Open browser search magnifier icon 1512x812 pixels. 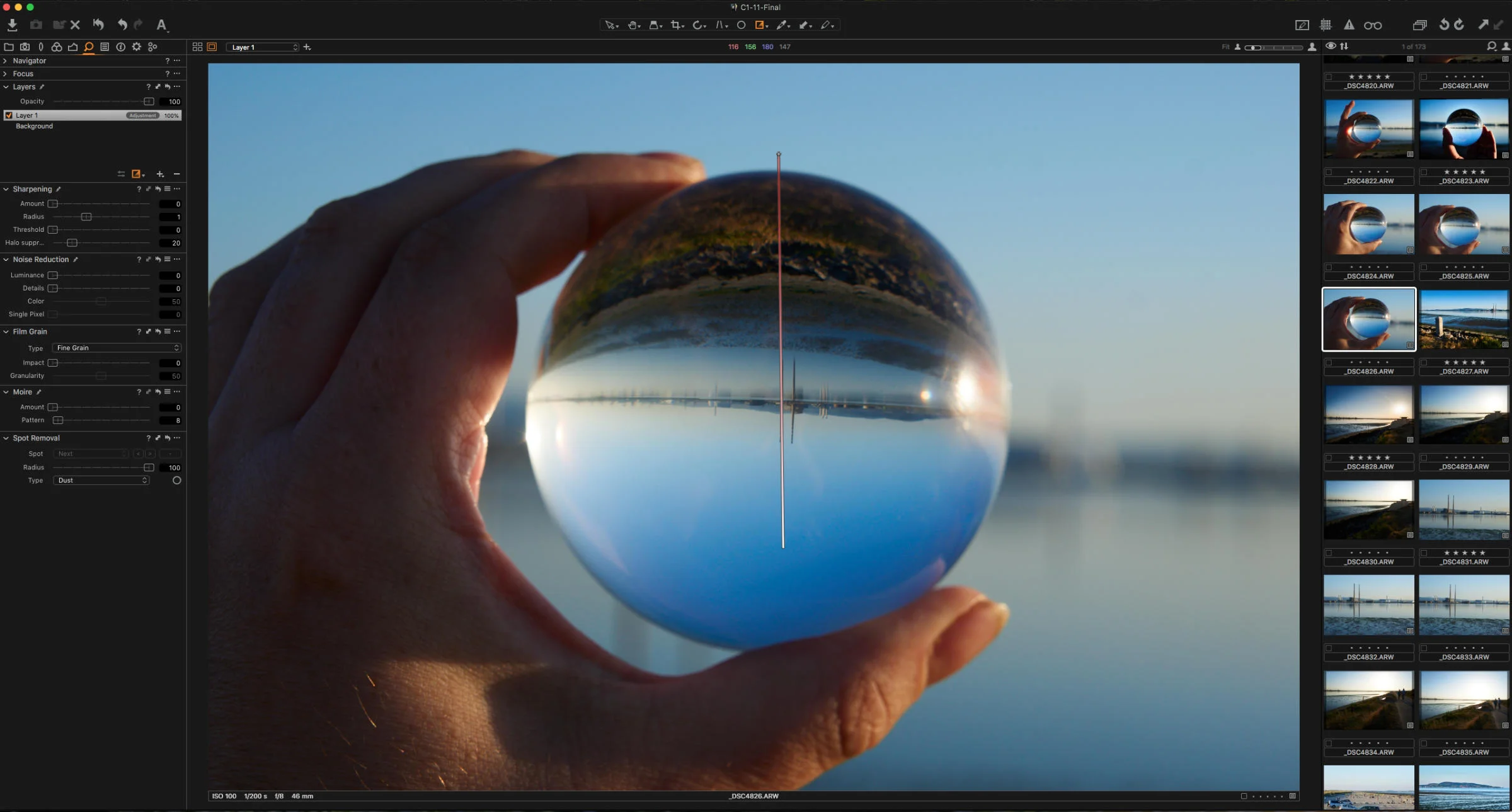coord(1491,46)
